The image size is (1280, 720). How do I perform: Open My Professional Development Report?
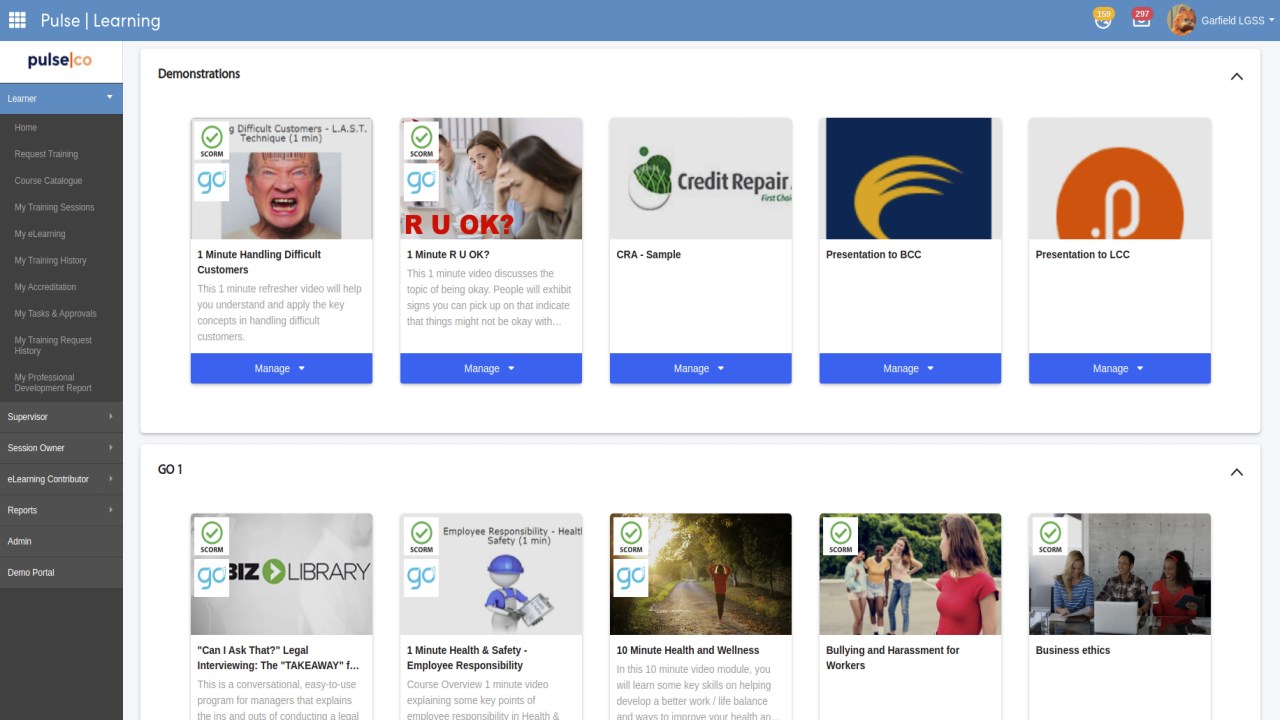[x=53, y=383]
